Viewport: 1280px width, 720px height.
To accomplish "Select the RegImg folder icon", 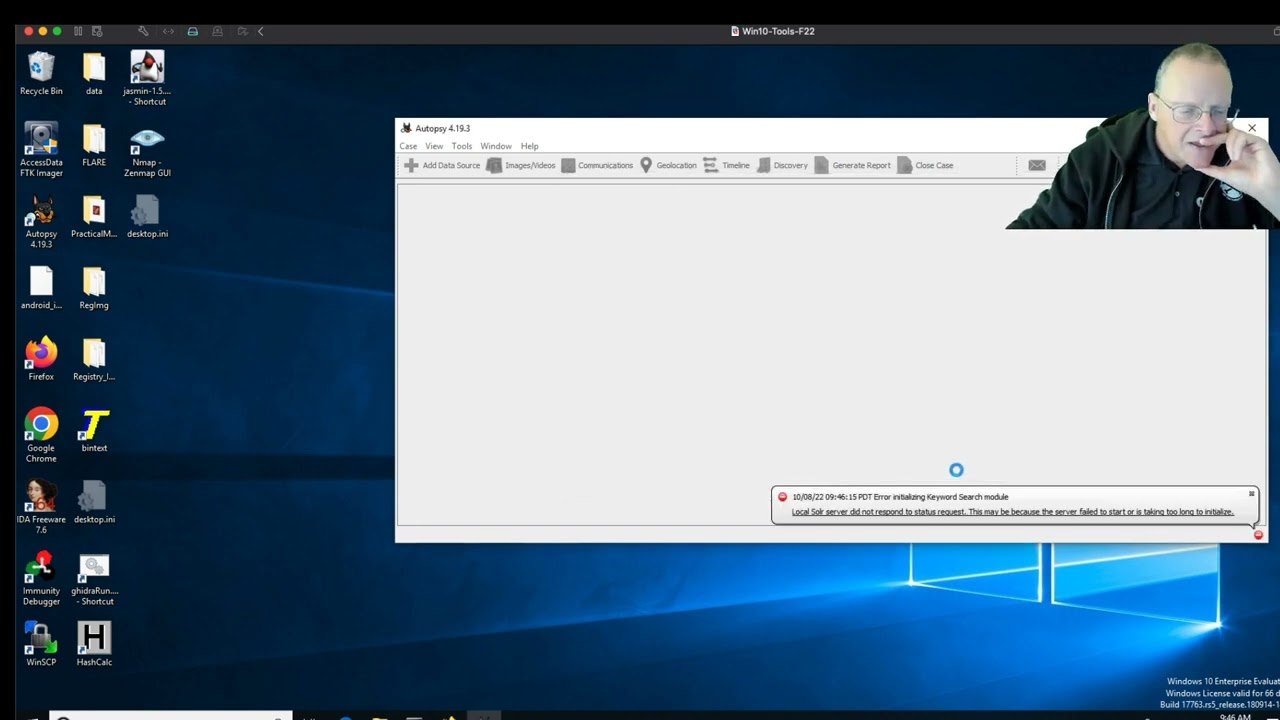I will click(x=94, y=288).
